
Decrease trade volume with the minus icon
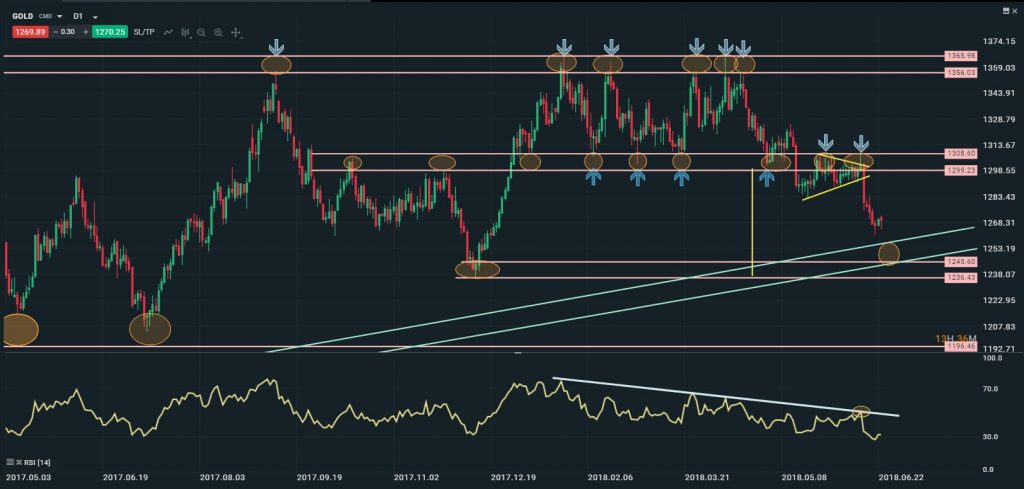coord(56,32)
